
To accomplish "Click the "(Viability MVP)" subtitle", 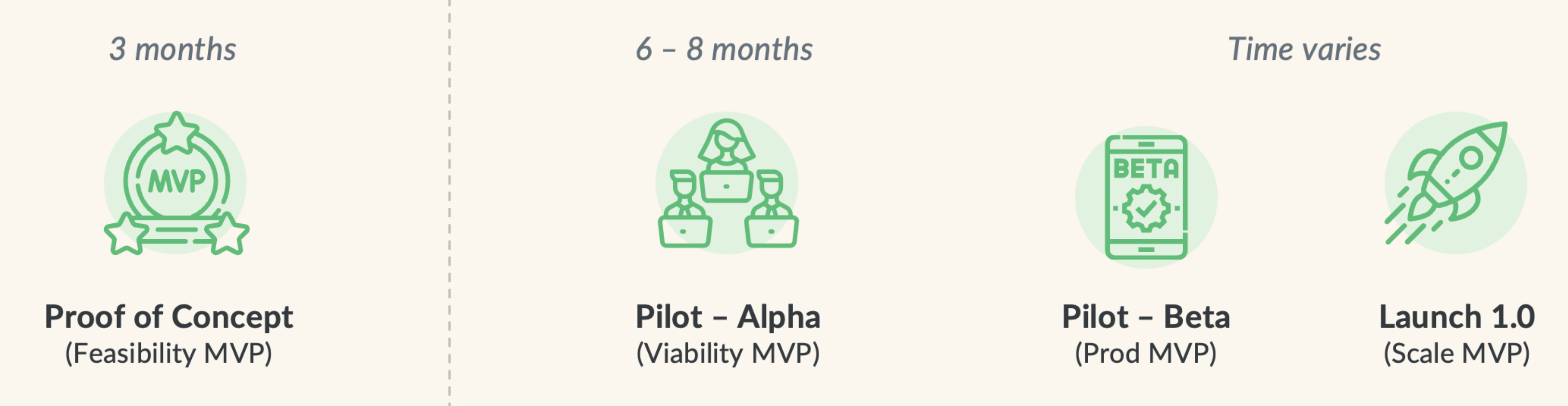I will 728,354.
